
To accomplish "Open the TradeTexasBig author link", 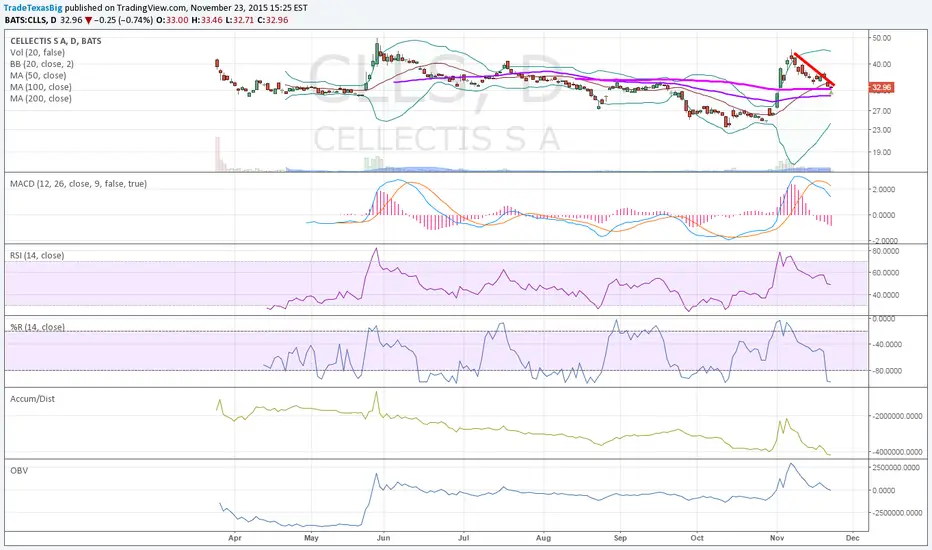I will (33, 8).
